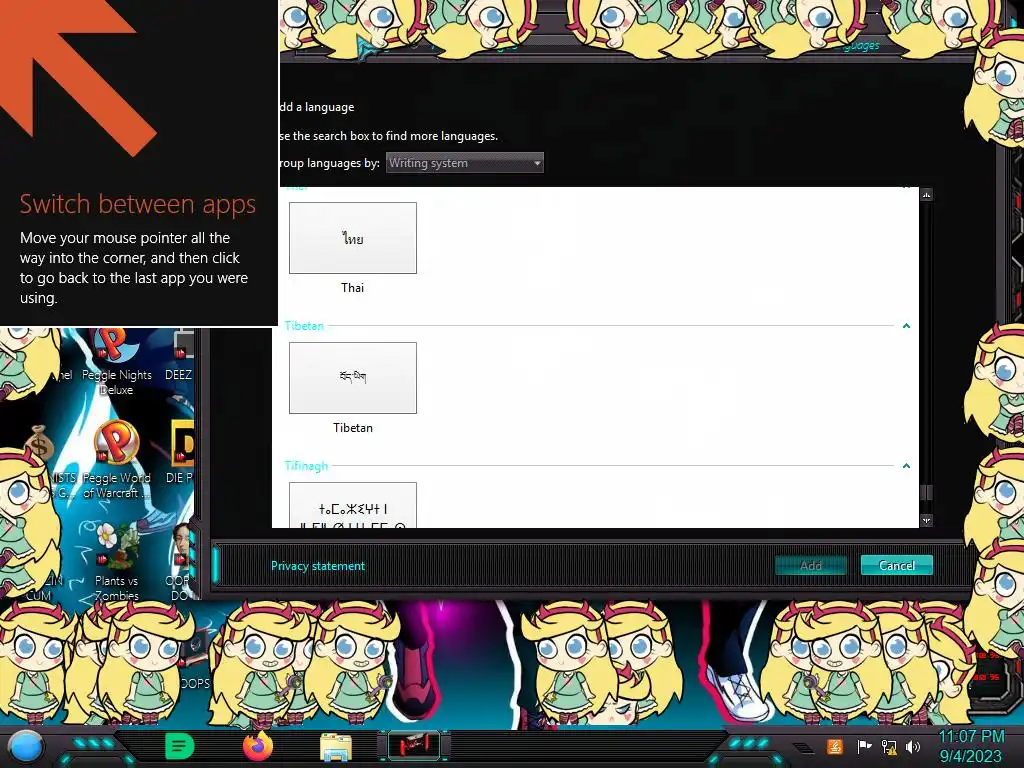The width and height of the screenshot is (1024, 768).
Task: Open the network status tray icon
Action: click(889, 746)
